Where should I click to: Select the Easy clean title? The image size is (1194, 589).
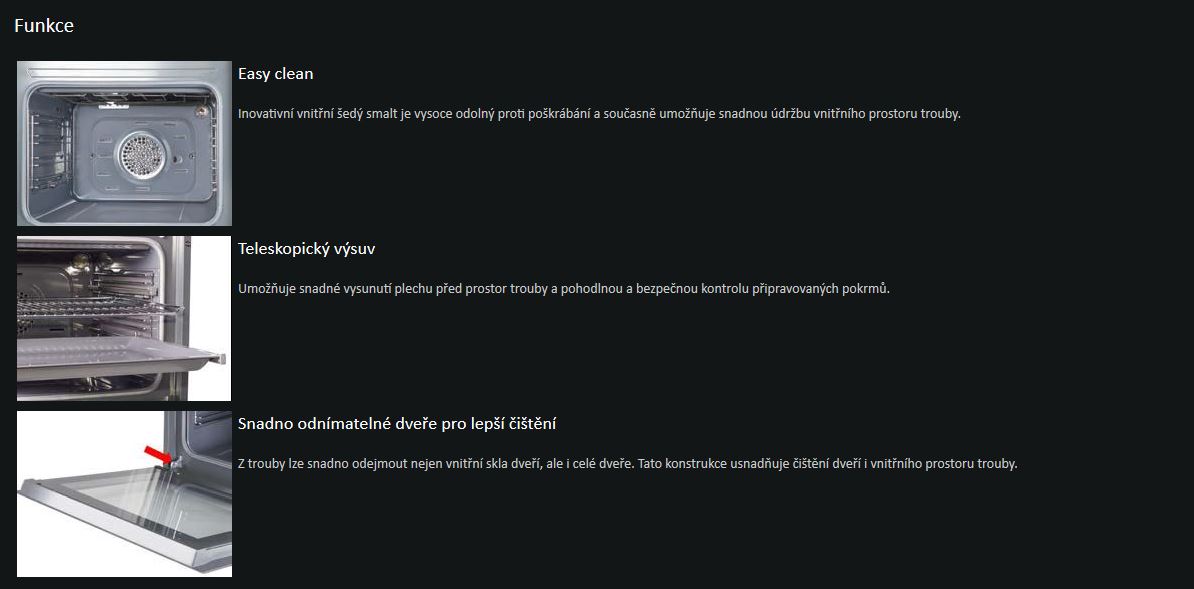click(x=275, y=74)
